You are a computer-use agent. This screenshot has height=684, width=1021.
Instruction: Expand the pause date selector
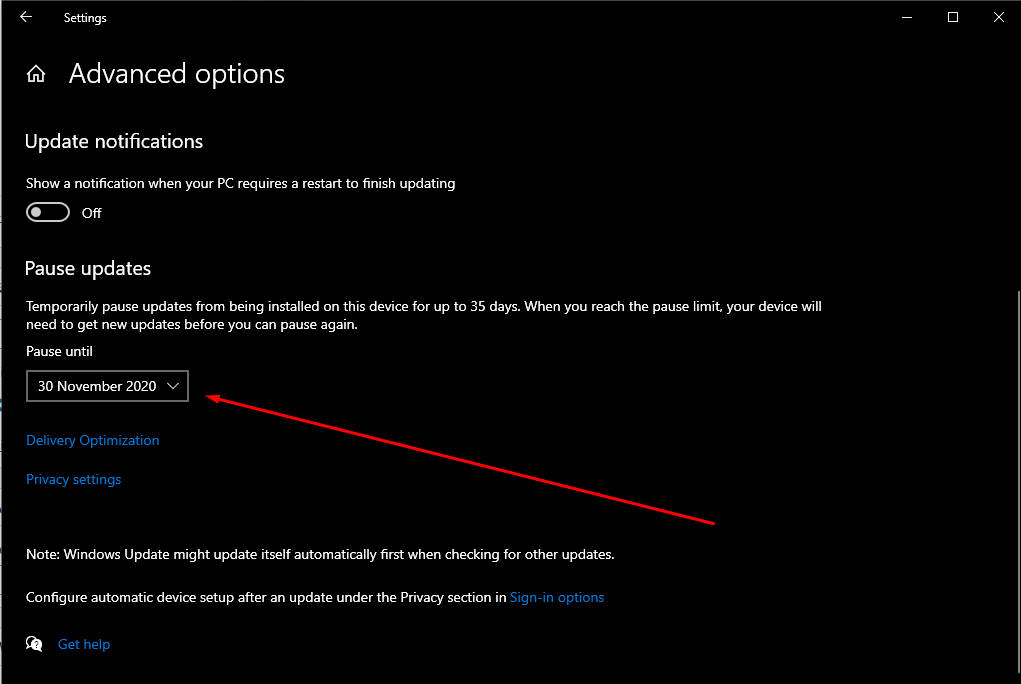pos(107,386)
